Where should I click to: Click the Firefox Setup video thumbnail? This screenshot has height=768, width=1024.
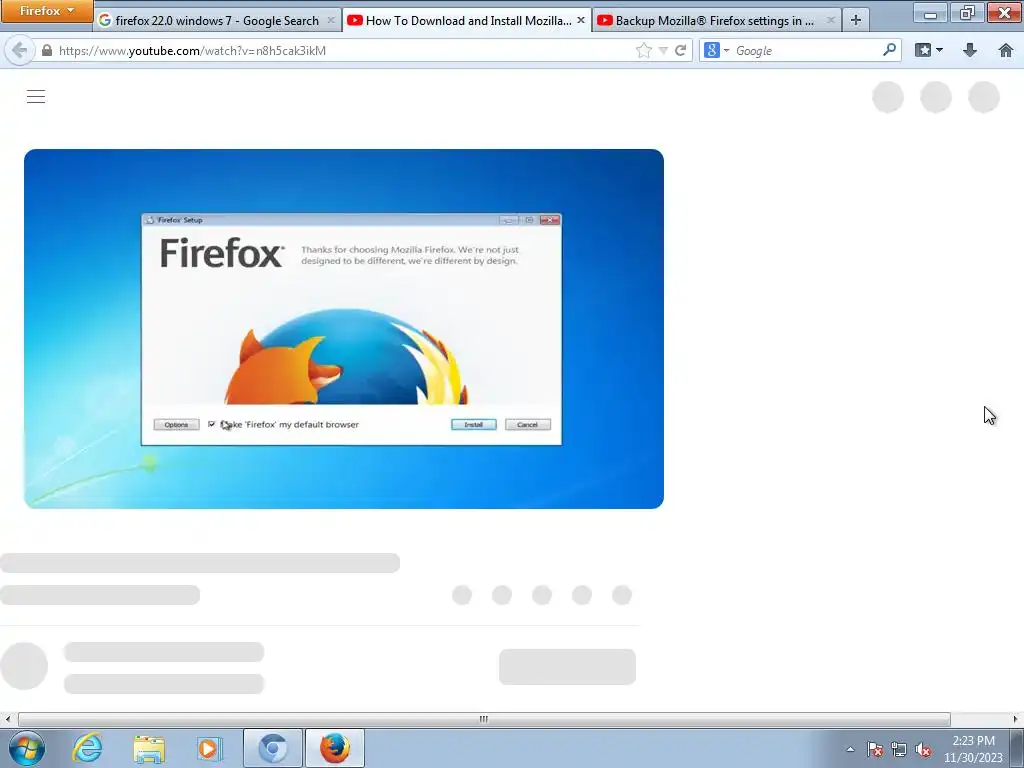(344, 328)
